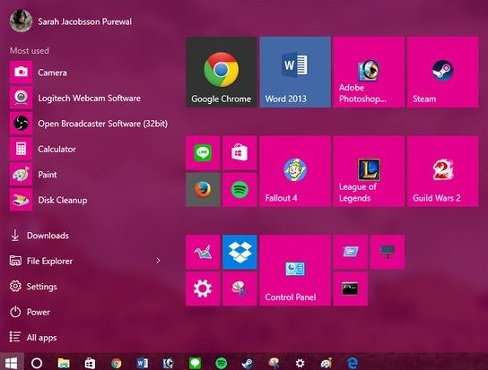
Task: Open the Windows Store small tile
Action: (240, 153)
